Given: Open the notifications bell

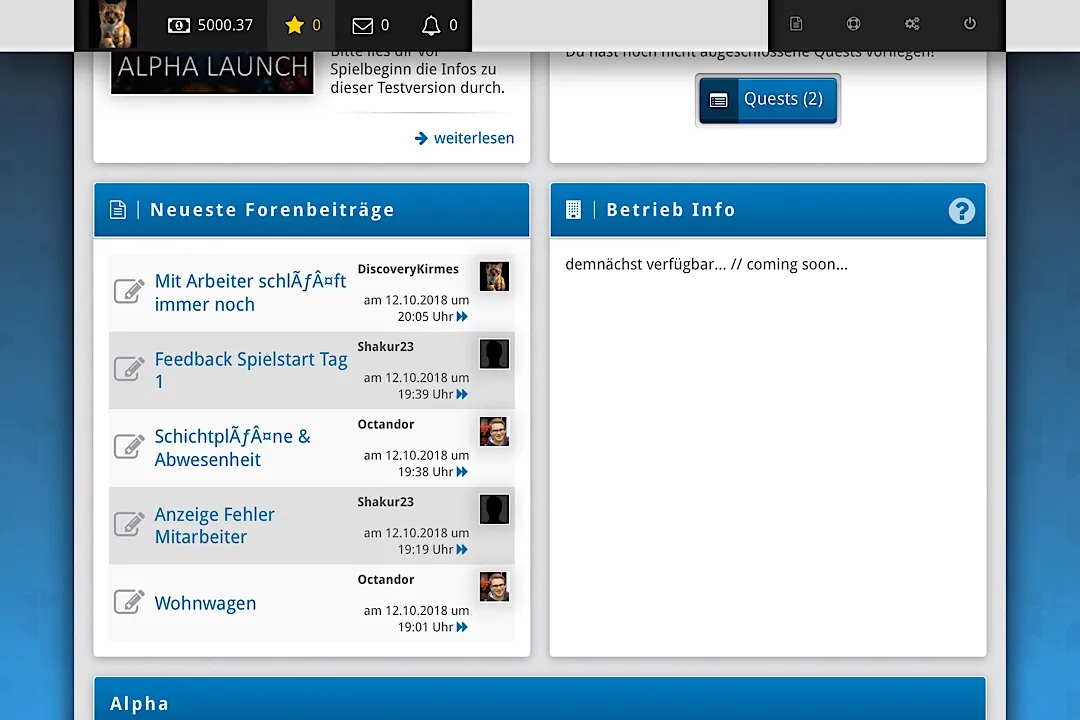Looking at the screenshot, I should [x=439, y=25].
